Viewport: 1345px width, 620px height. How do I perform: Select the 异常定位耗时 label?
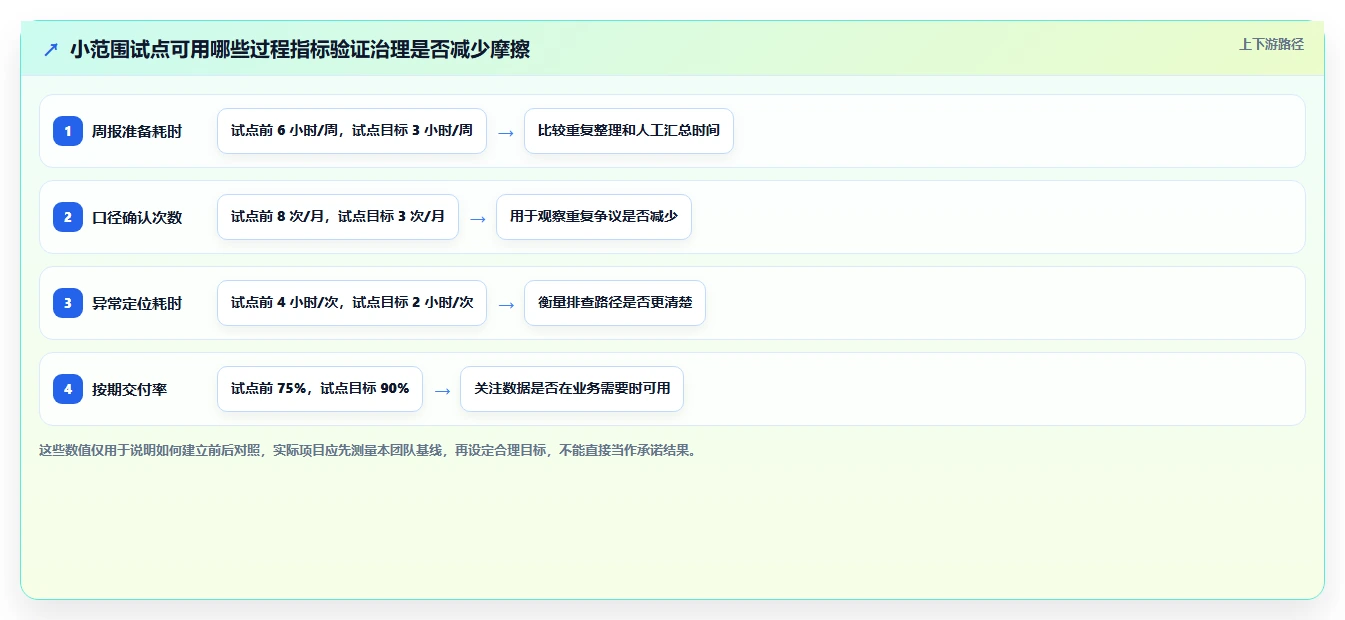click(137, 303)
